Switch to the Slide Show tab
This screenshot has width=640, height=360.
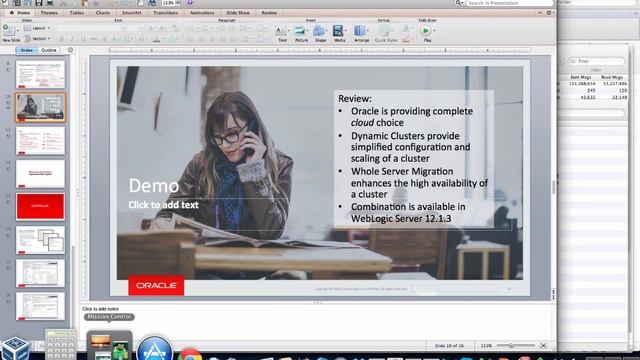[238, 13]
